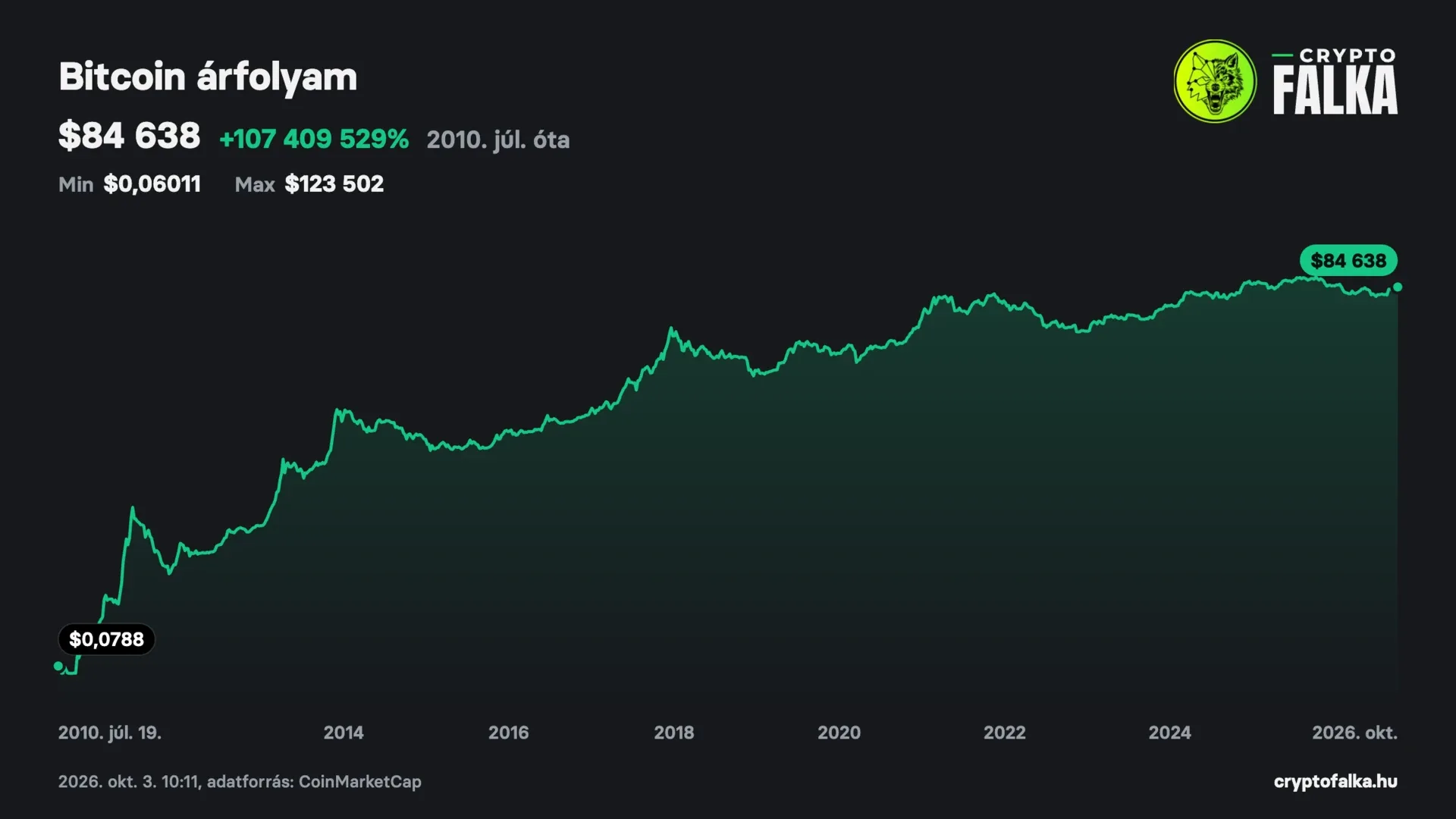Screen dimensions: 1456x819
Task: Click the +107 409 529% change value
Action: 314,139
